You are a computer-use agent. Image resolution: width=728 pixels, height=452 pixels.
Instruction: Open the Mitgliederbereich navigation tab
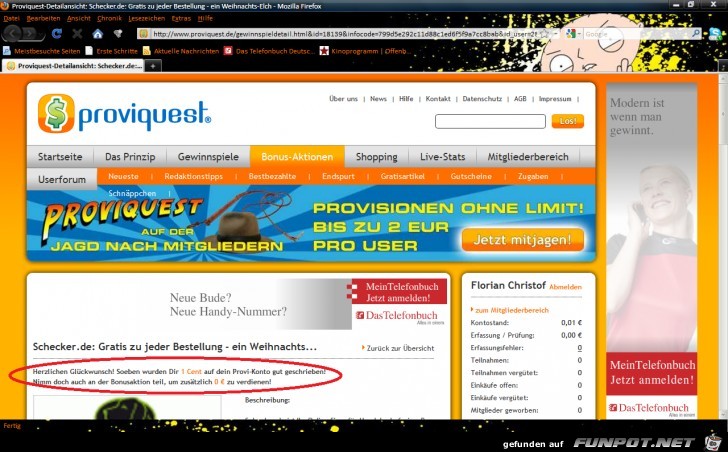(528, 157)
